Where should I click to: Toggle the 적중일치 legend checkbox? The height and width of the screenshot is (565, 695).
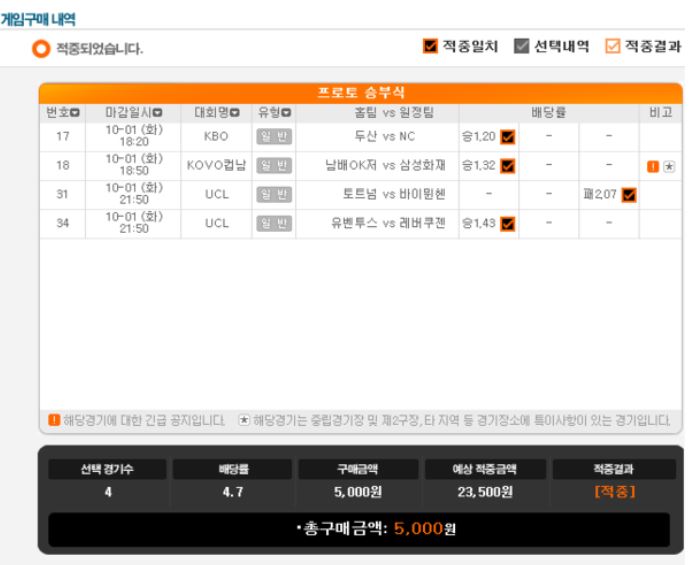click(x=430, y=46)
